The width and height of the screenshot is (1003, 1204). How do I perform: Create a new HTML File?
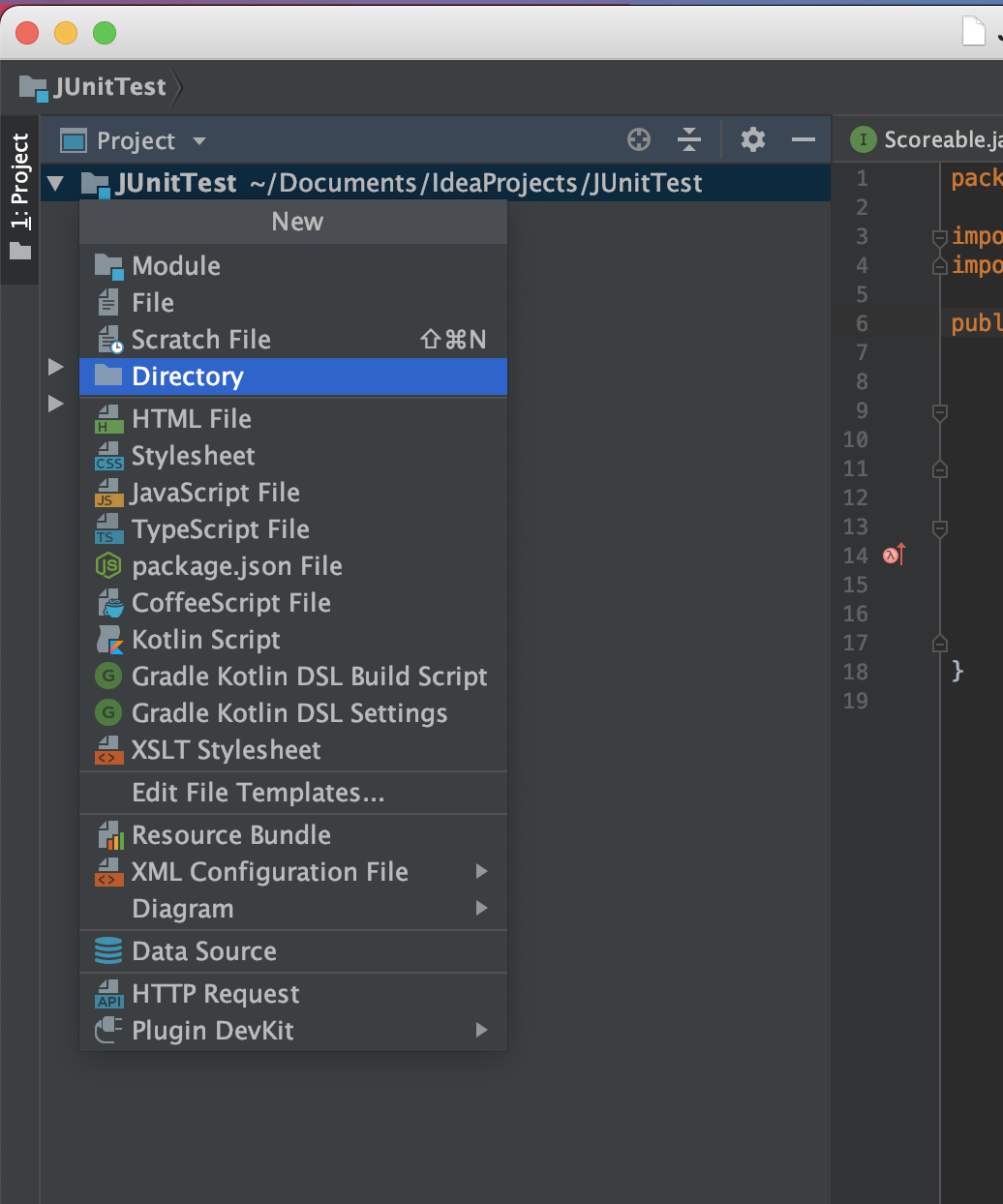point(292,419)
